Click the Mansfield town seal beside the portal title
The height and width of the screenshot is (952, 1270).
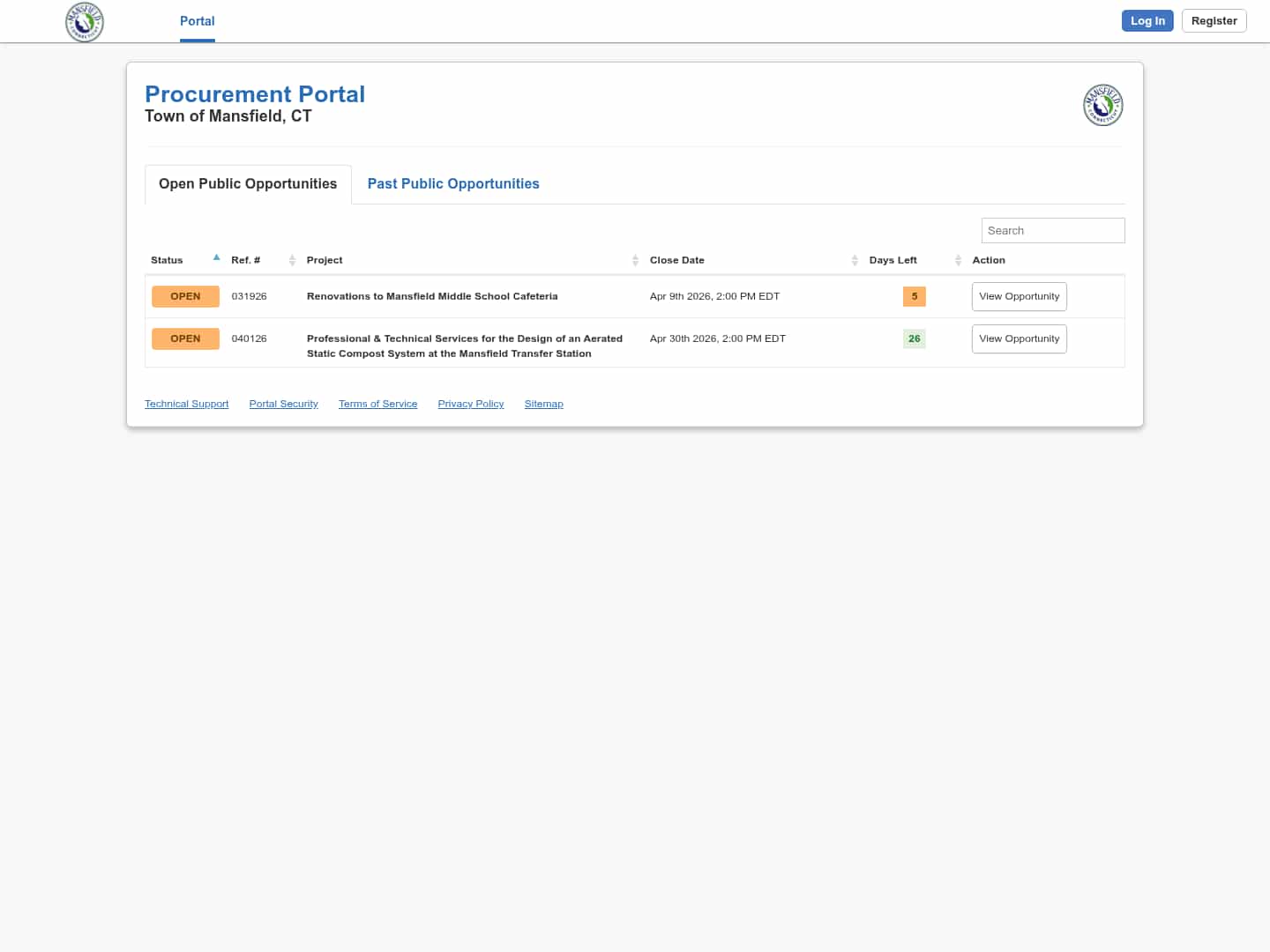click(1102, 106)
